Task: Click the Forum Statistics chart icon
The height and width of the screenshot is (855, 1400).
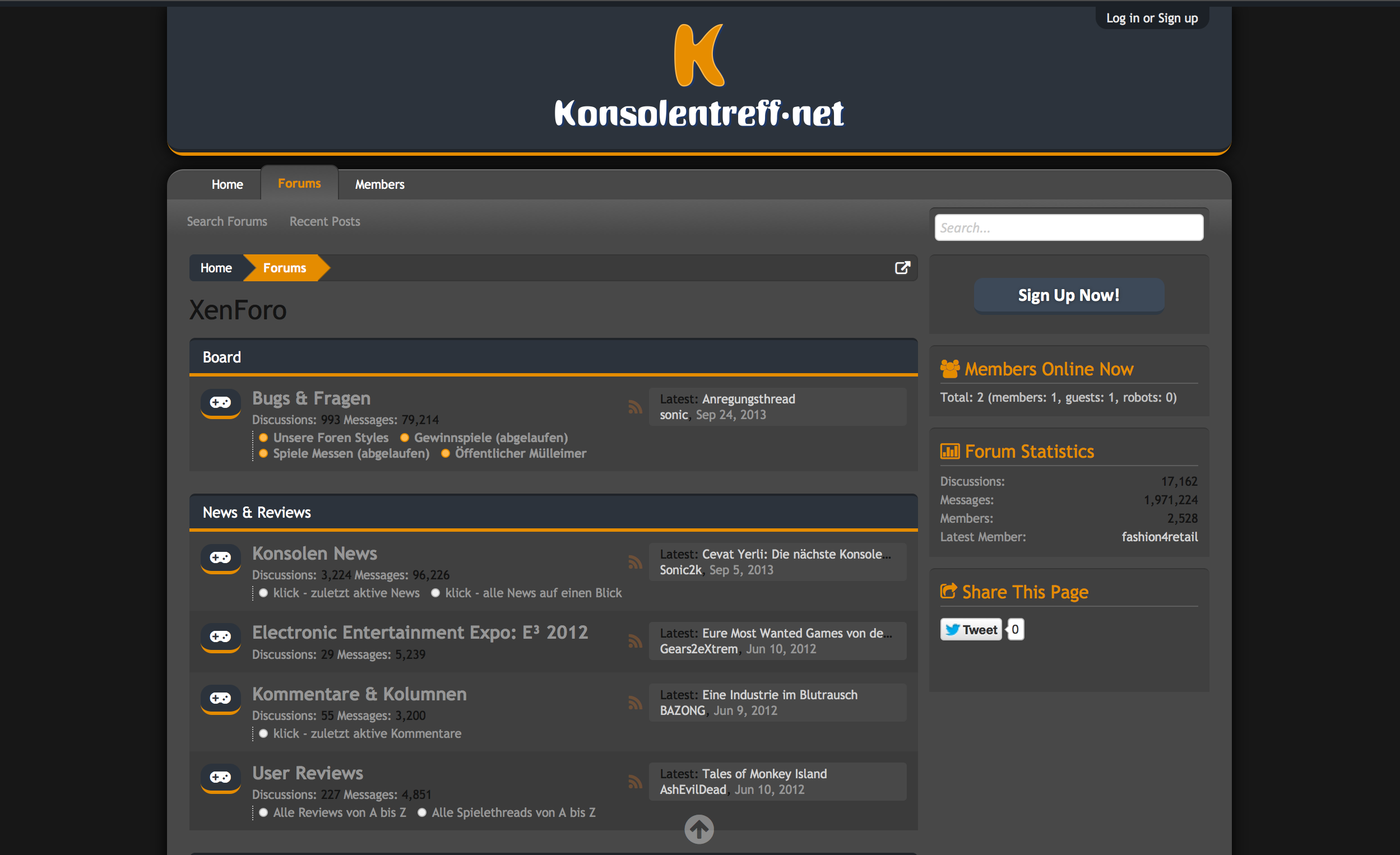Action: (949, 451)
